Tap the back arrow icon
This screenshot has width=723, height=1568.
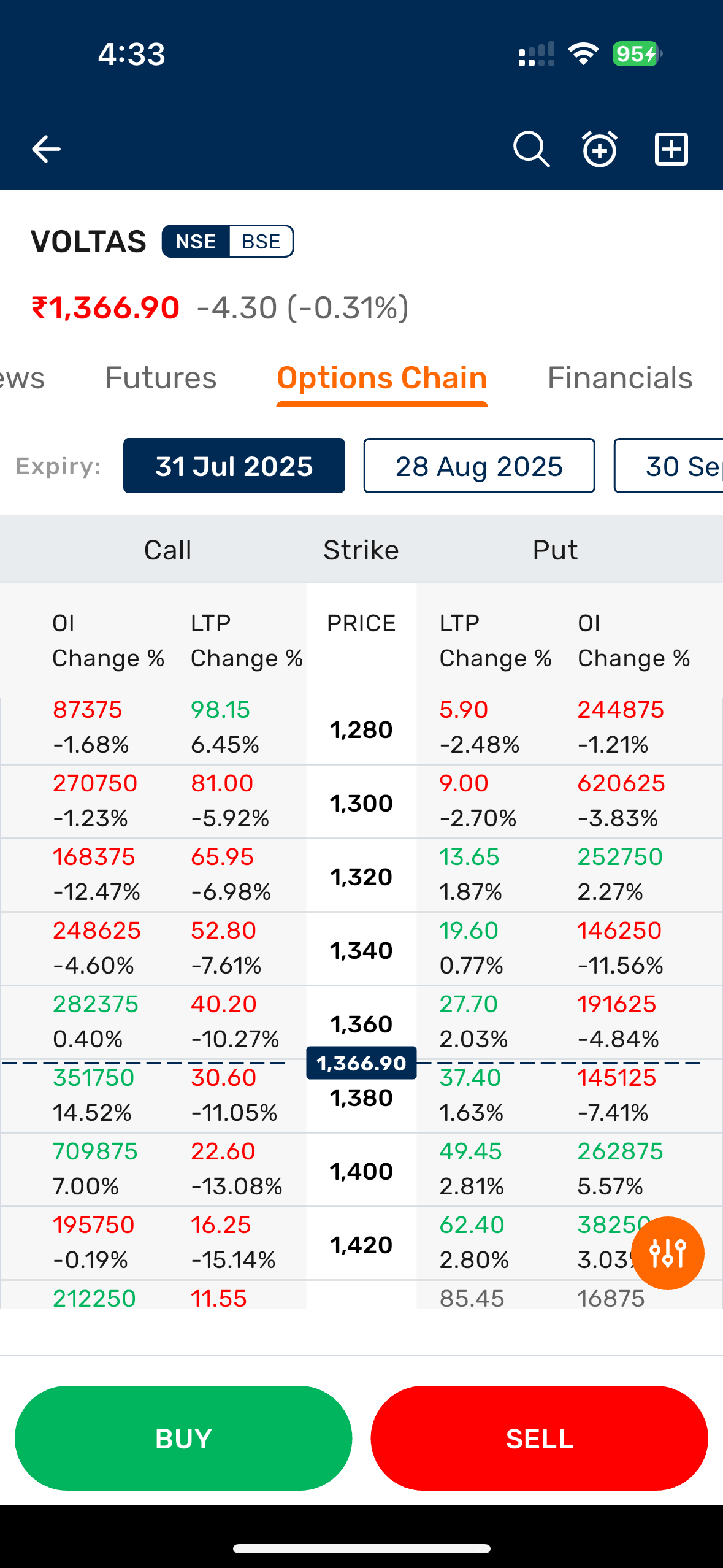46,149
